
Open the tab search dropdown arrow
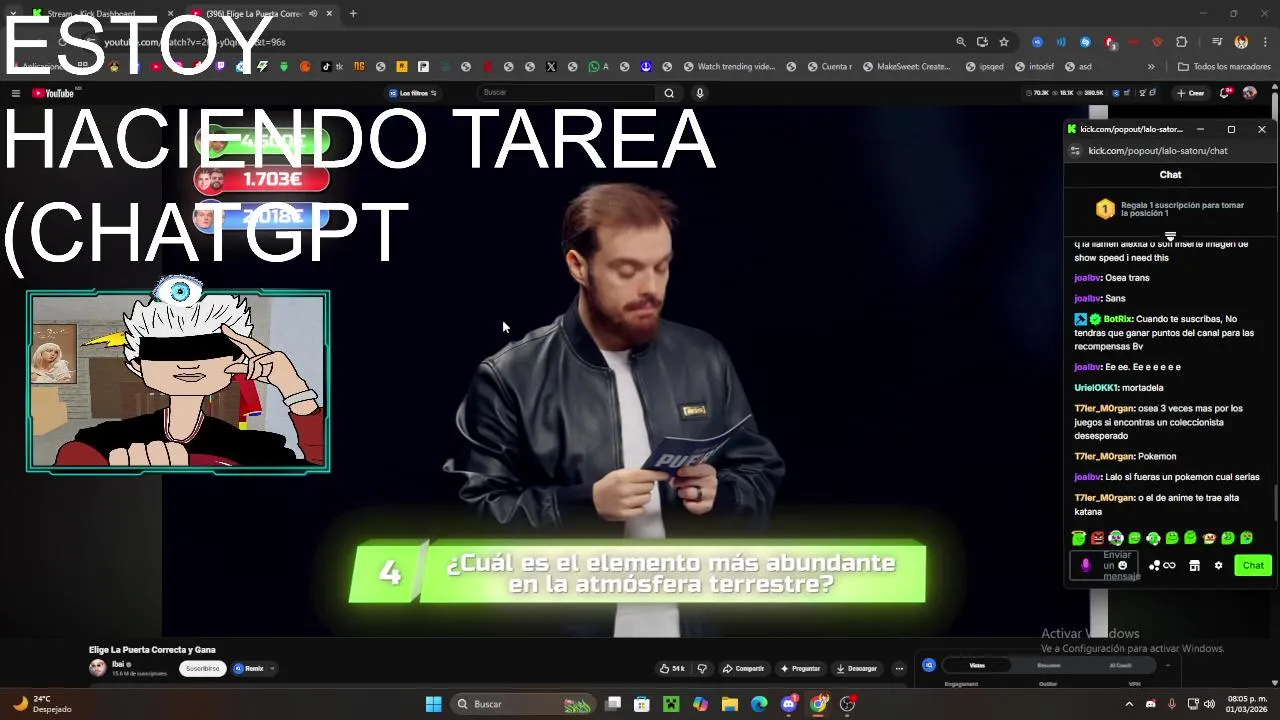pos(12,14)
